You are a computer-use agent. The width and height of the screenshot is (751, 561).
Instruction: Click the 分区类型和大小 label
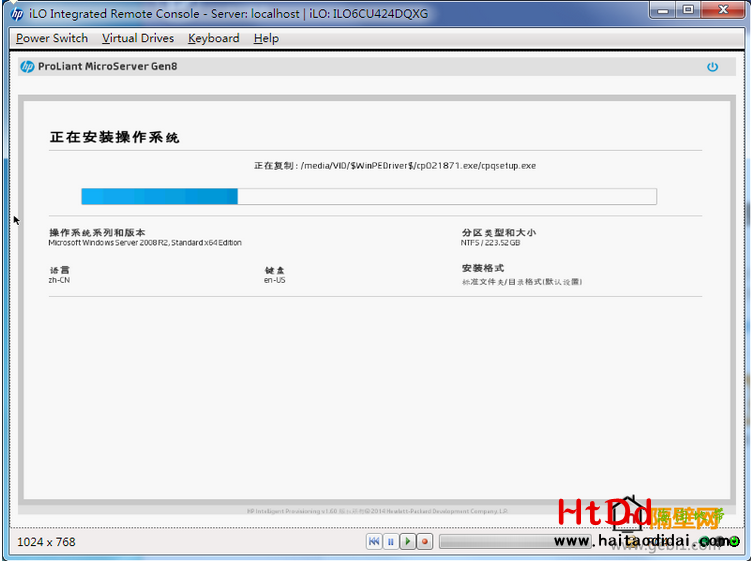pyautogui.click(x=499, y=232)
